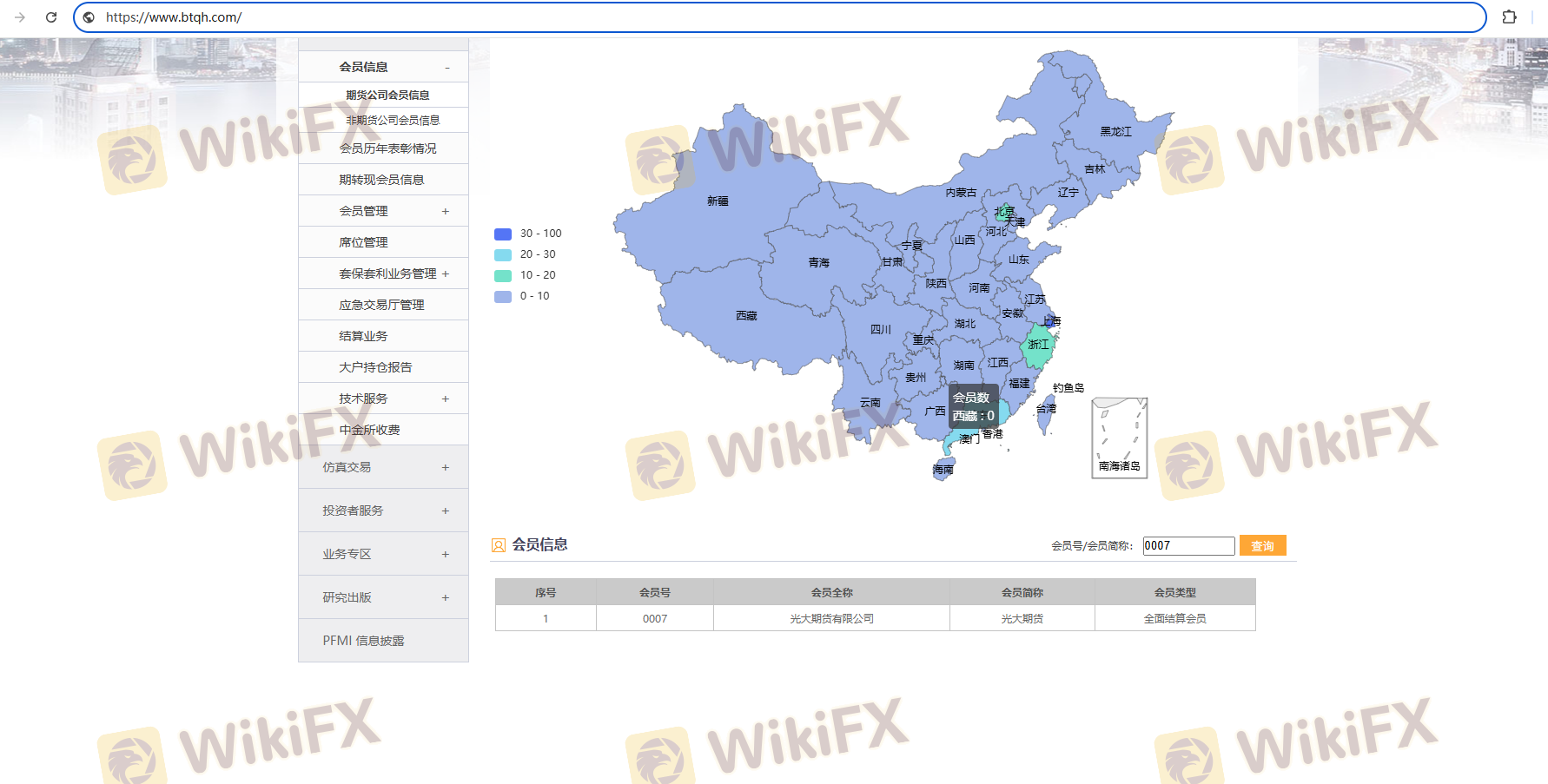Click the member number search field
Viewport: 1548px width, 784px height.
click(1187, 546)
